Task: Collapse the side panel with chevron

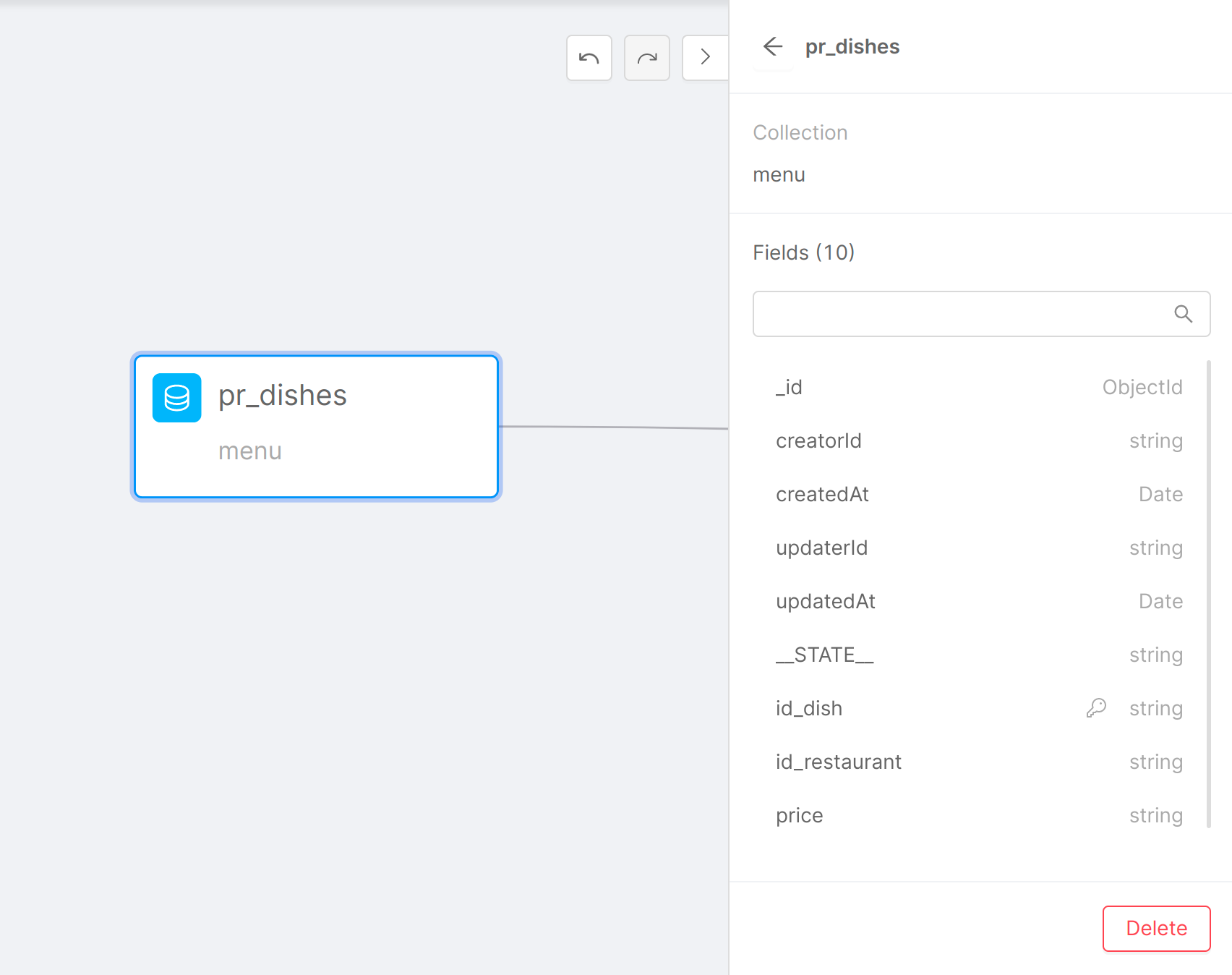Action: pos(704,58)
